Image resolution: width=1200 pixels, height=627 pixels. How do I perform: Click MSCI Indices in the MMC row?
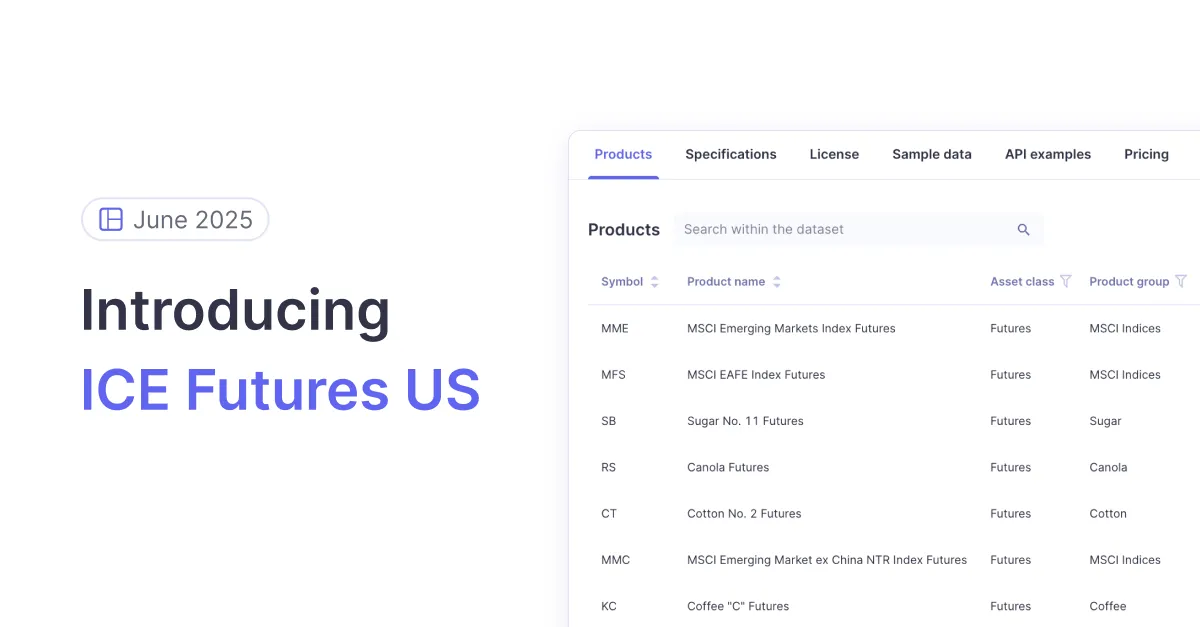pyautogui.click(x=1125, y=560)
